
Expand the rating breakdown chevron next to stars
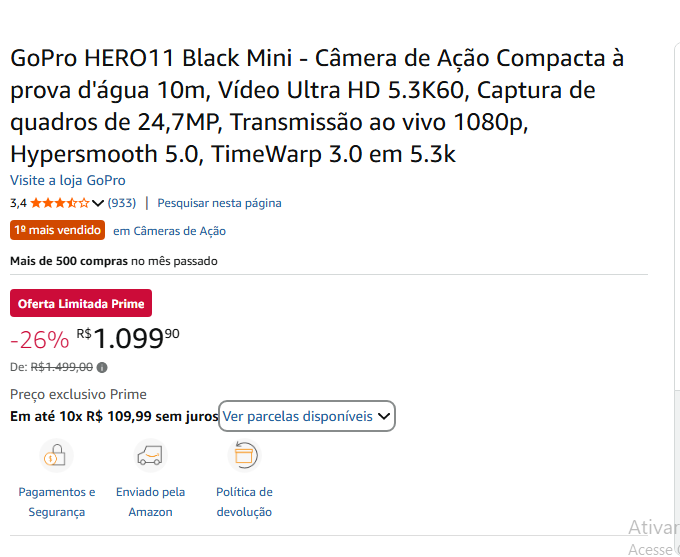(98, 203)
